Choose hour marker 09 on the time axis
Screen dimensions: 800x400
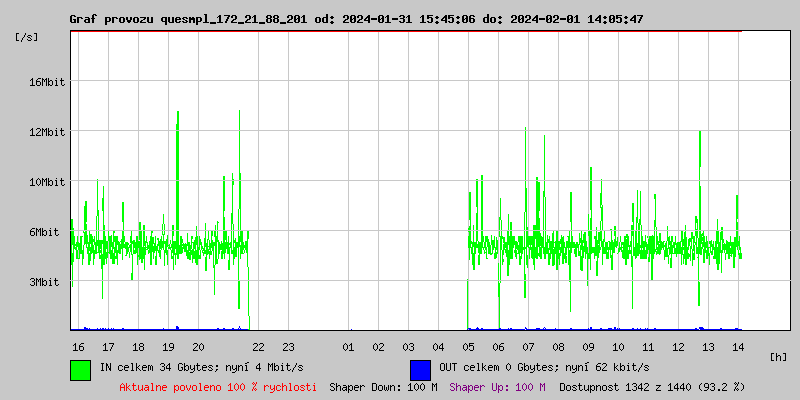588,347
